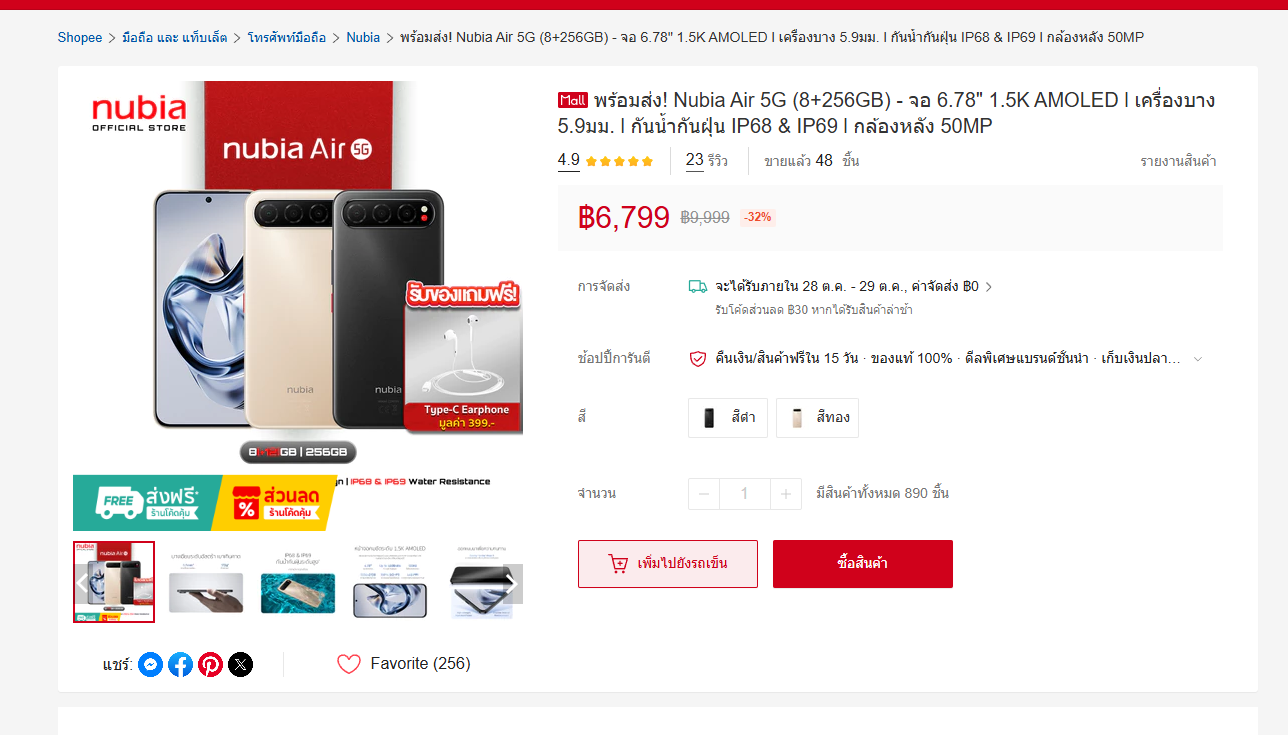Increase quantity with plus button
Image resolution: width=1288 pixels, height=735 pixels.
[786, 494]
